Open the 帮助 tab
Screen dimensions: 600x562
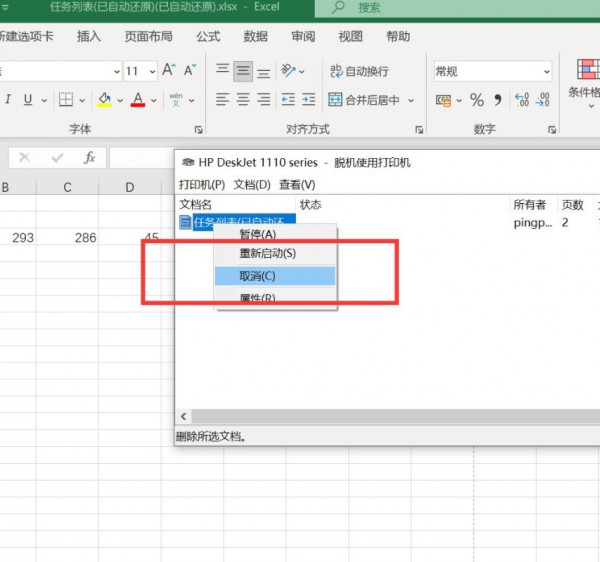(x=398, y=36)
